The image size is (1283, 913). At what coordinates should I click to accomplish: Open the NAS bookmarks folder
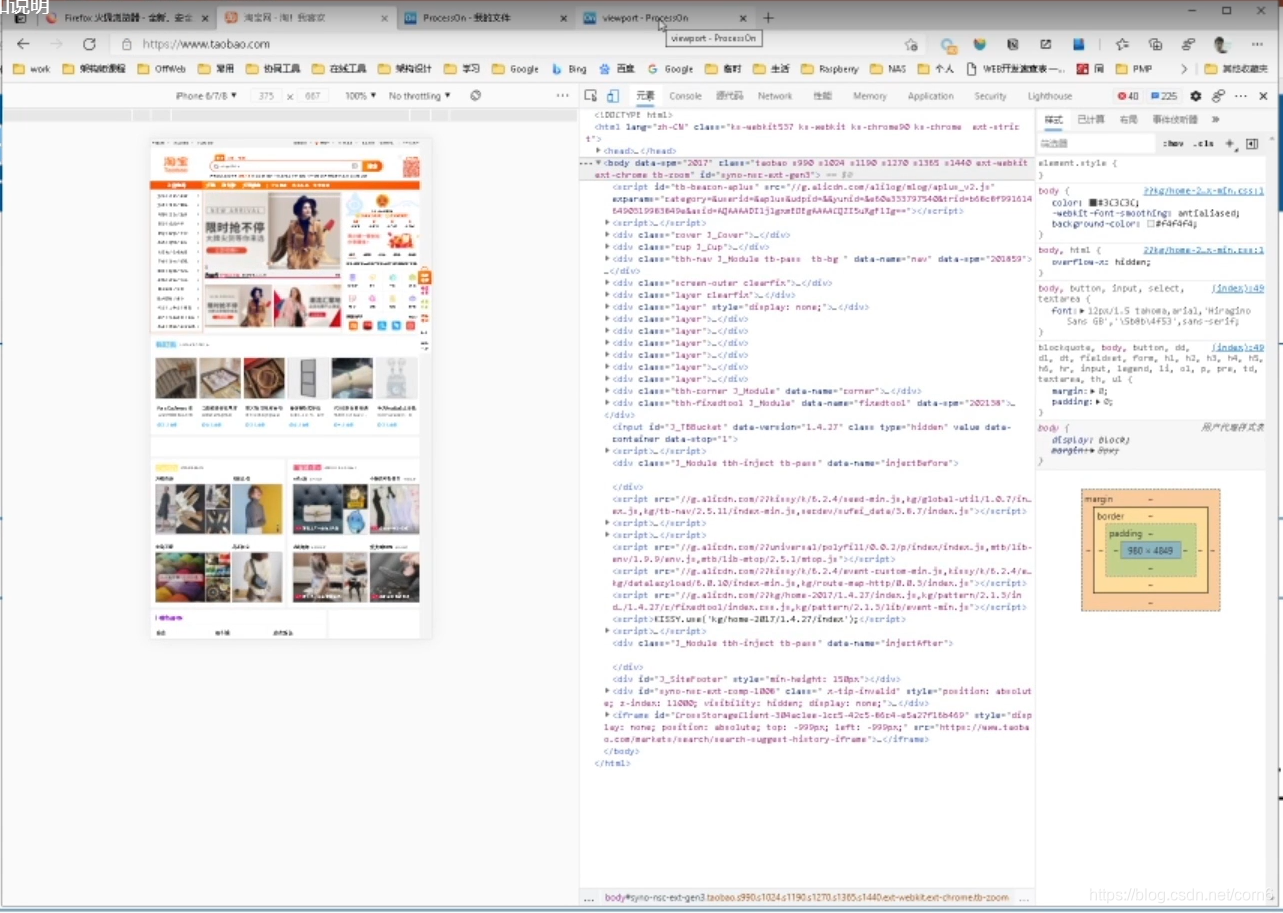(888, 69)
